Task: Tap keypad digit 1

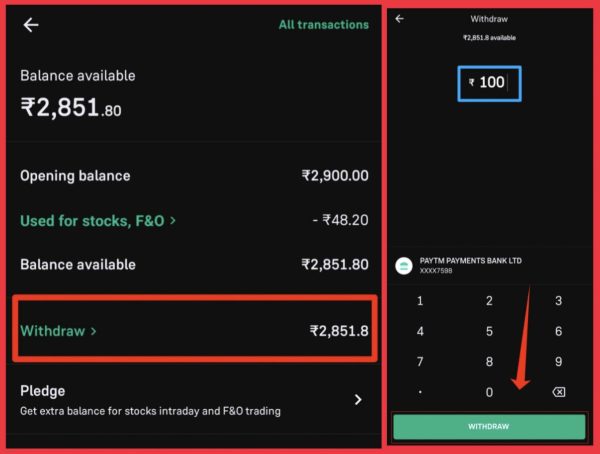Action: [420, 301]
